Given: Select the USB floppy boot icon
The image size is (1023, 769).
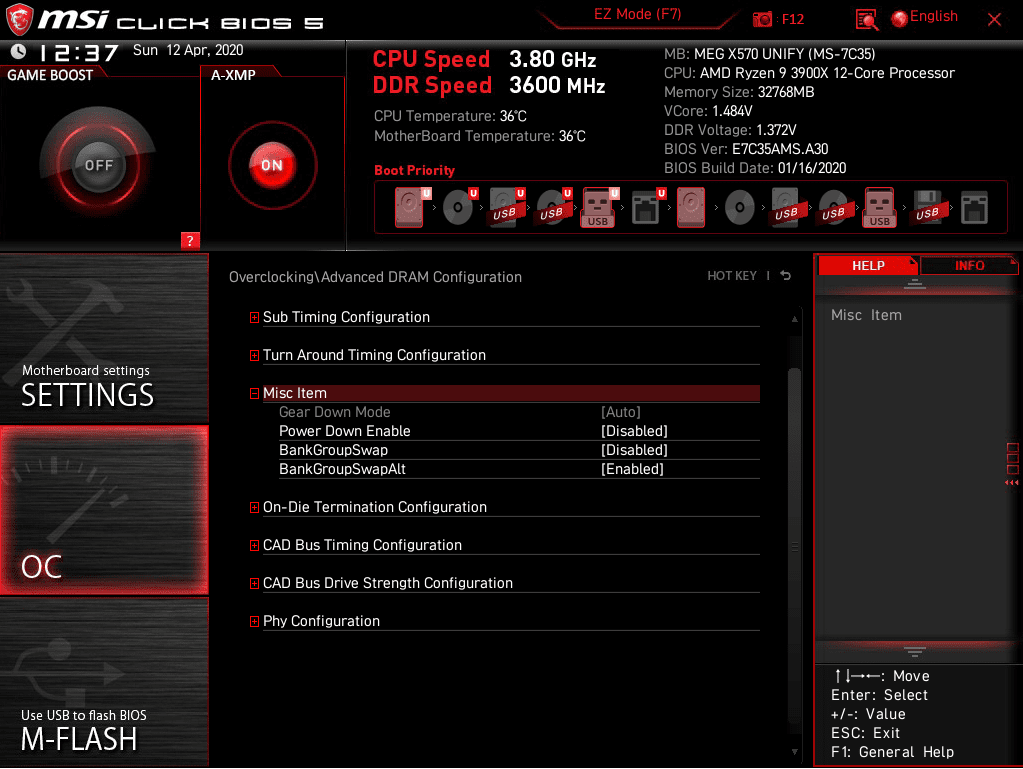Looking at the screenshot, I should (x=927, y=207).
